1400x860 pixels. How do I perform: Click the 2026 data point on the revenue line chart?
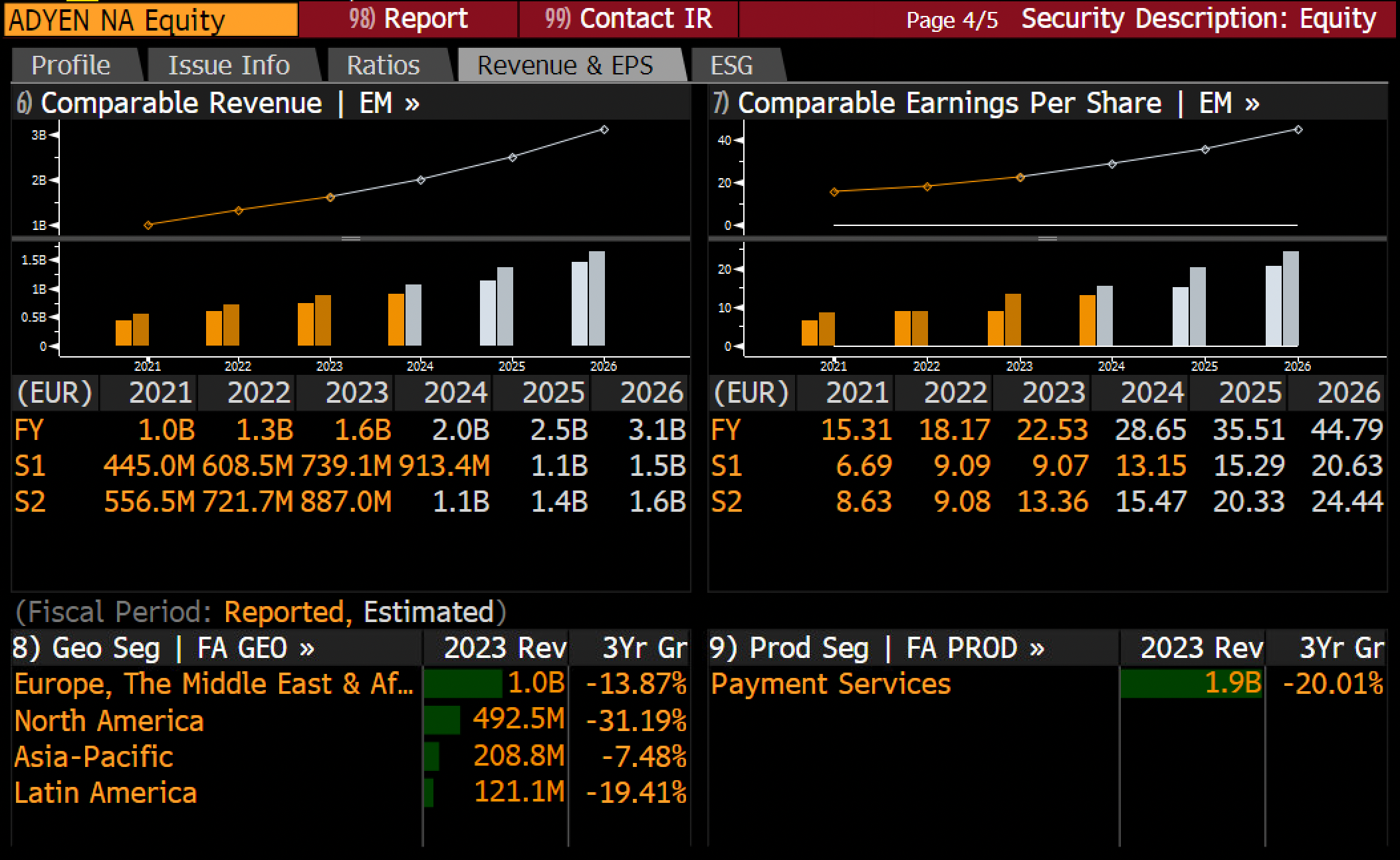(604, 130)
